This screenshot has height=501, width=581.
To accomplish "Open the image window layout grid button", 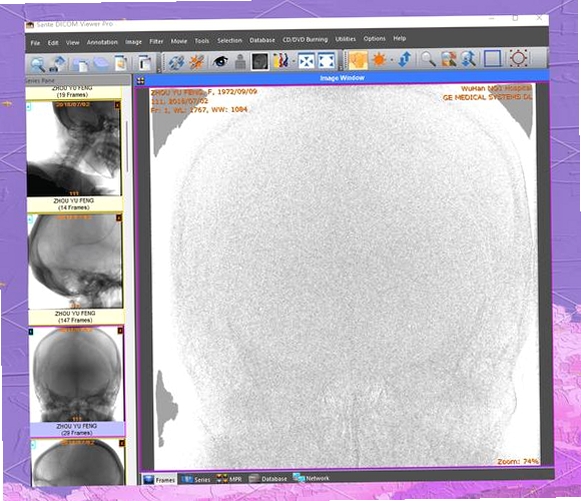I will [140, 80].
